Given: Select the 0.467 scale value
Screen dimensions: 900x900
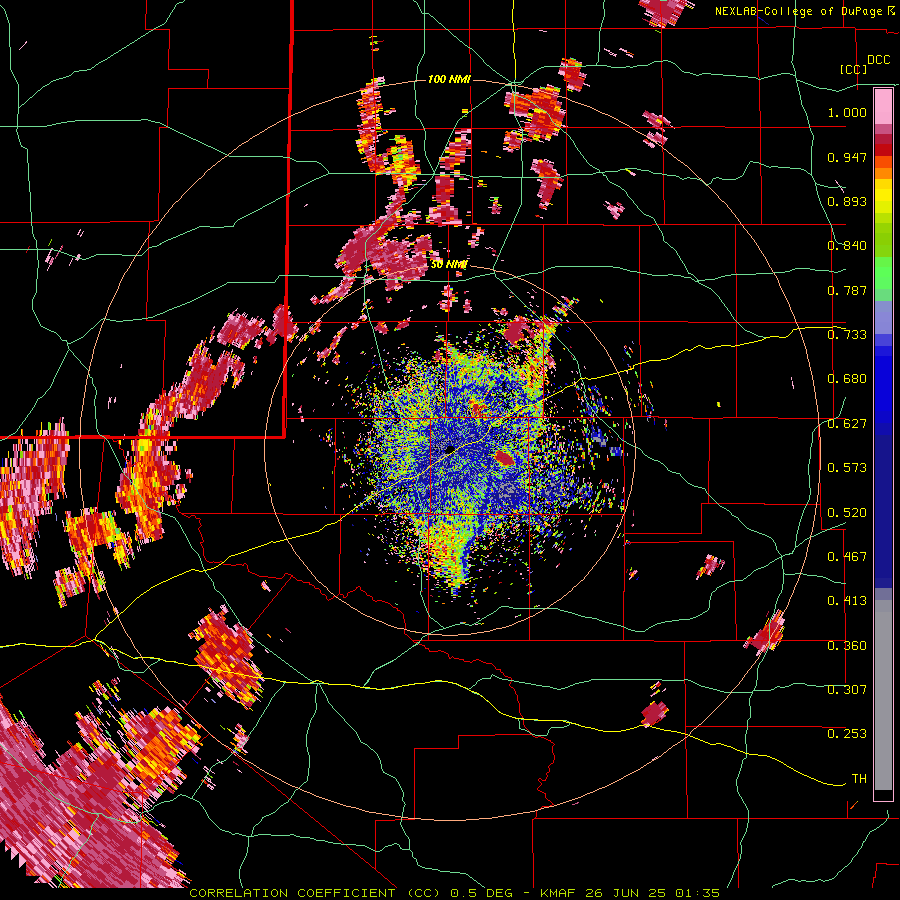Looking at the screenshot, I should [x=847, y=557].
